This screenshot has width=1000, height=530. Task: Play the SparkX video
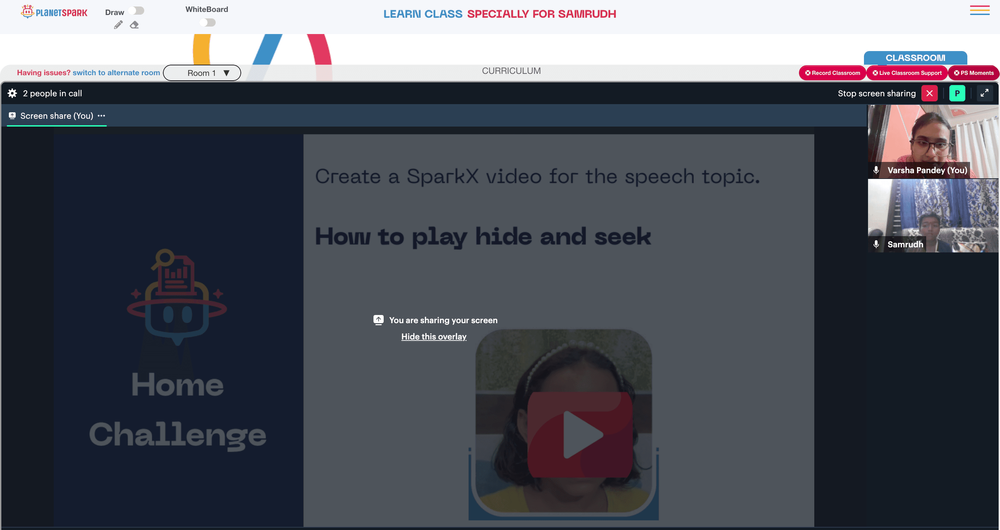point(580,435)
